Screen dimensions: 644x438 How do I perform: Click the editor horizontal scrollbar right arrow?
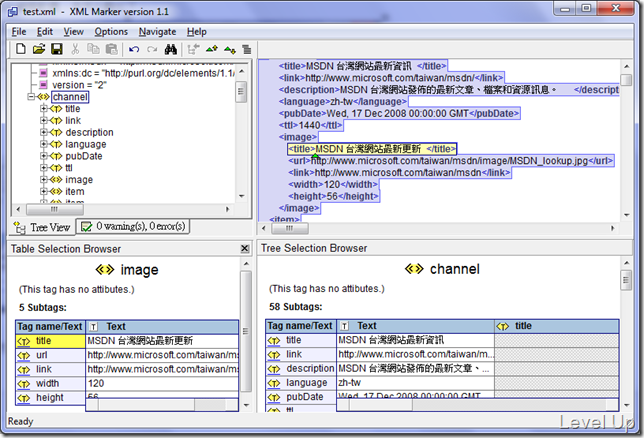click(x=613, y=228)
